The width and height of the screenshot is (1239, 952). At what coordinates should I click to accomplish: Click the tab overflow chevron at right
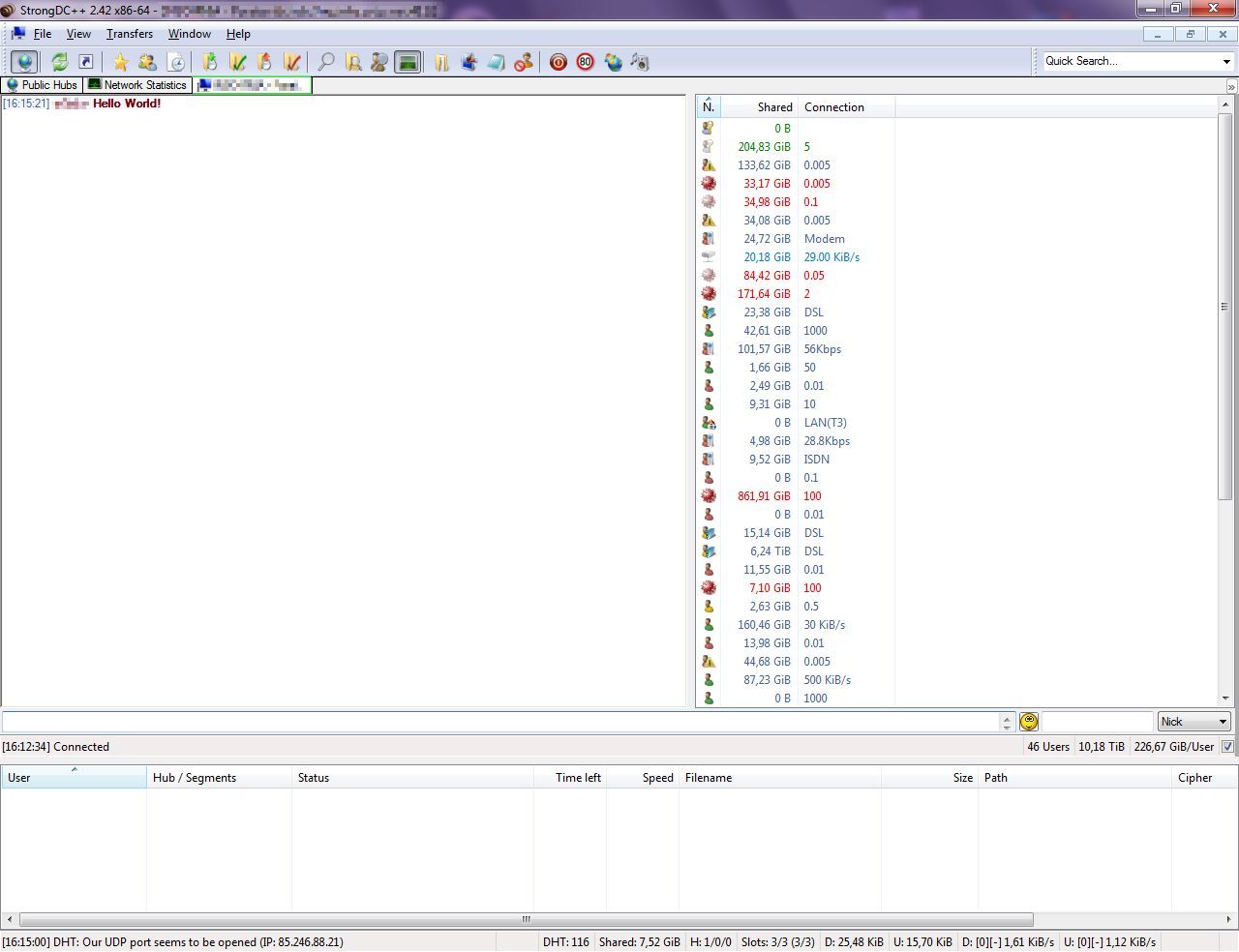tap(1231, 86)
